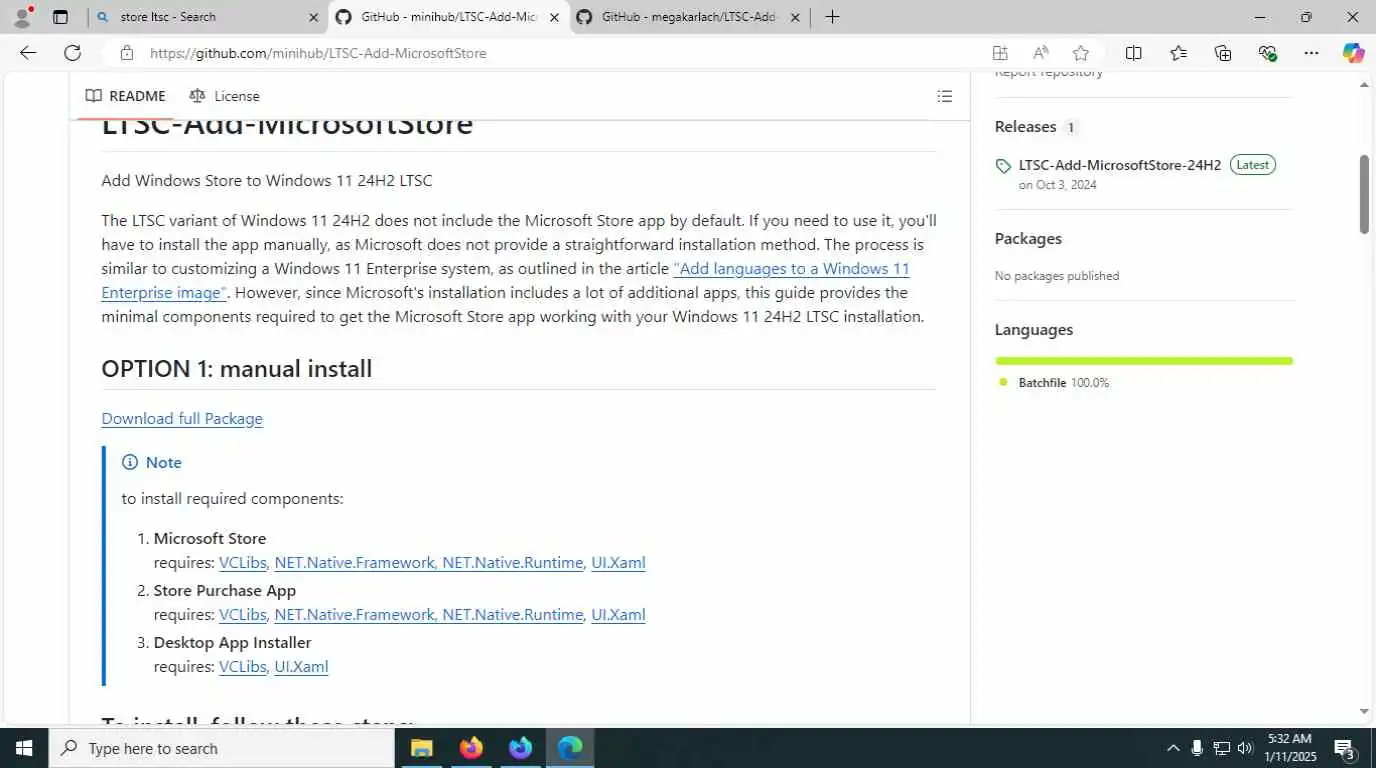Viewport: 1376px width, 768px height.
Task: Add this page to favorites star
Action: (x=1080, y=53)
